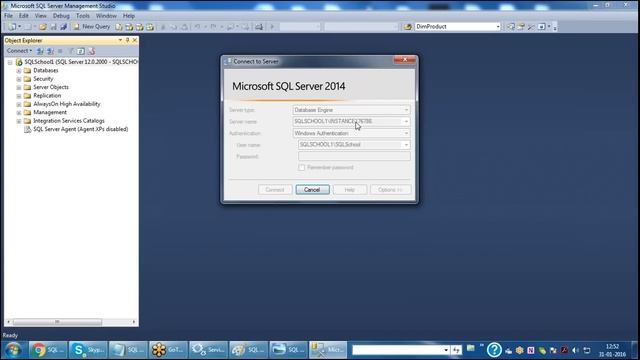The width and height of the screenshot is (640, 360).
Task: Click the Analysis Services XMLA Query icon
Action: pyautogui.click(x=150, y=27)
